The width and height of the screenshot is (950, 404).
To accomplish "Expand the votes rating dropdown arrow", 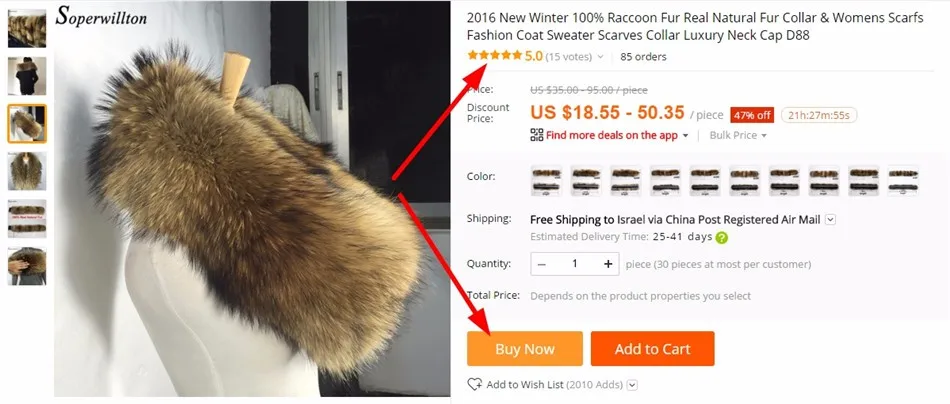I will 600,57.
